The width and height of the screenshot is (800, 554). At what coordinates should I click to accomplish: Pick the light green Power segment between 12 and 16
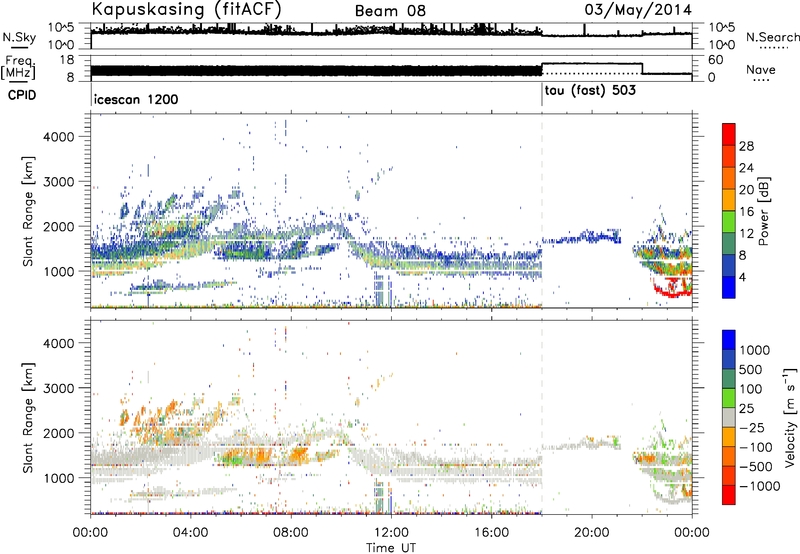pyautogui.click(x=729, y=221)
